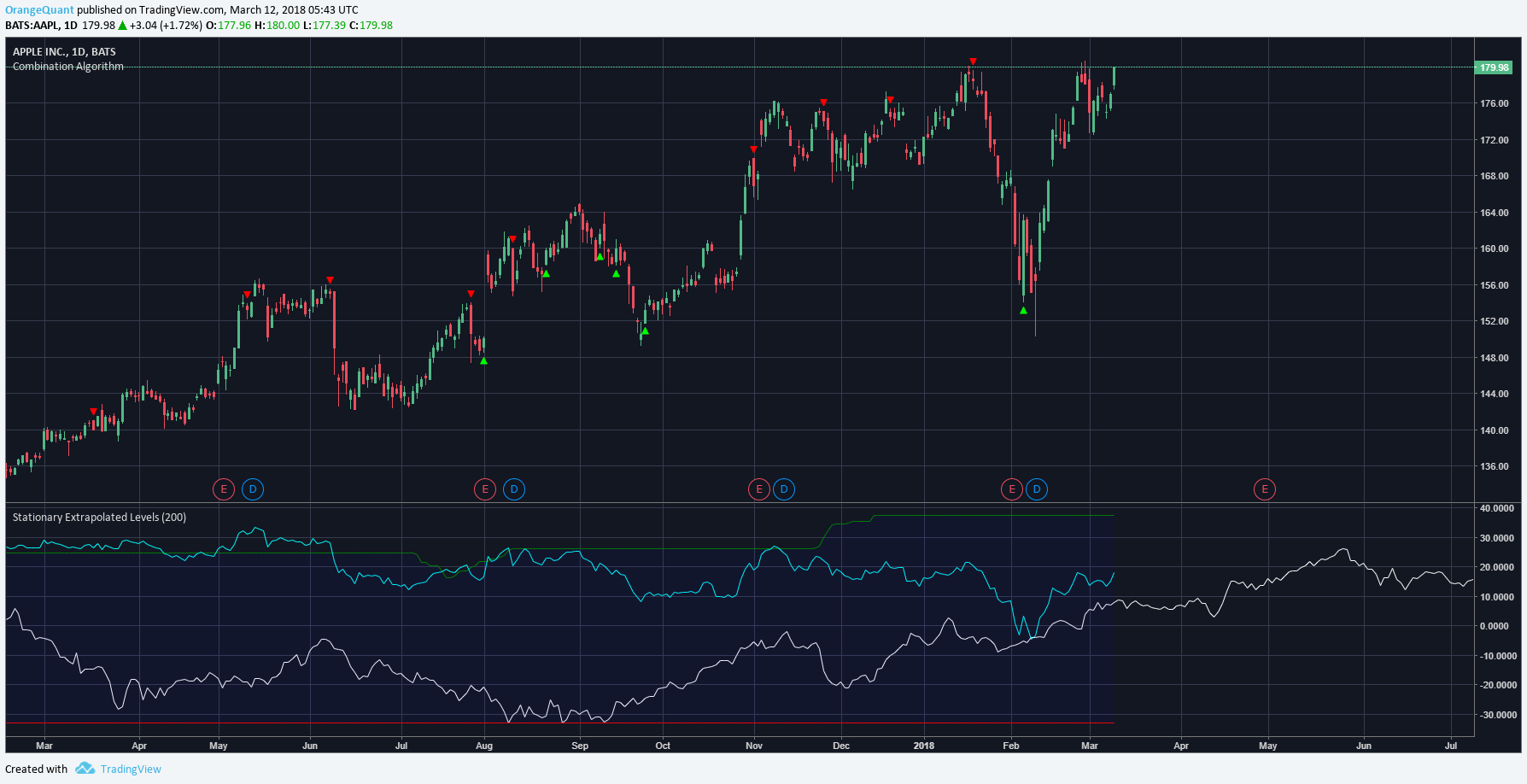
Task: Click the 176.00 price axis label
Action: click(x=1494, y=103)
